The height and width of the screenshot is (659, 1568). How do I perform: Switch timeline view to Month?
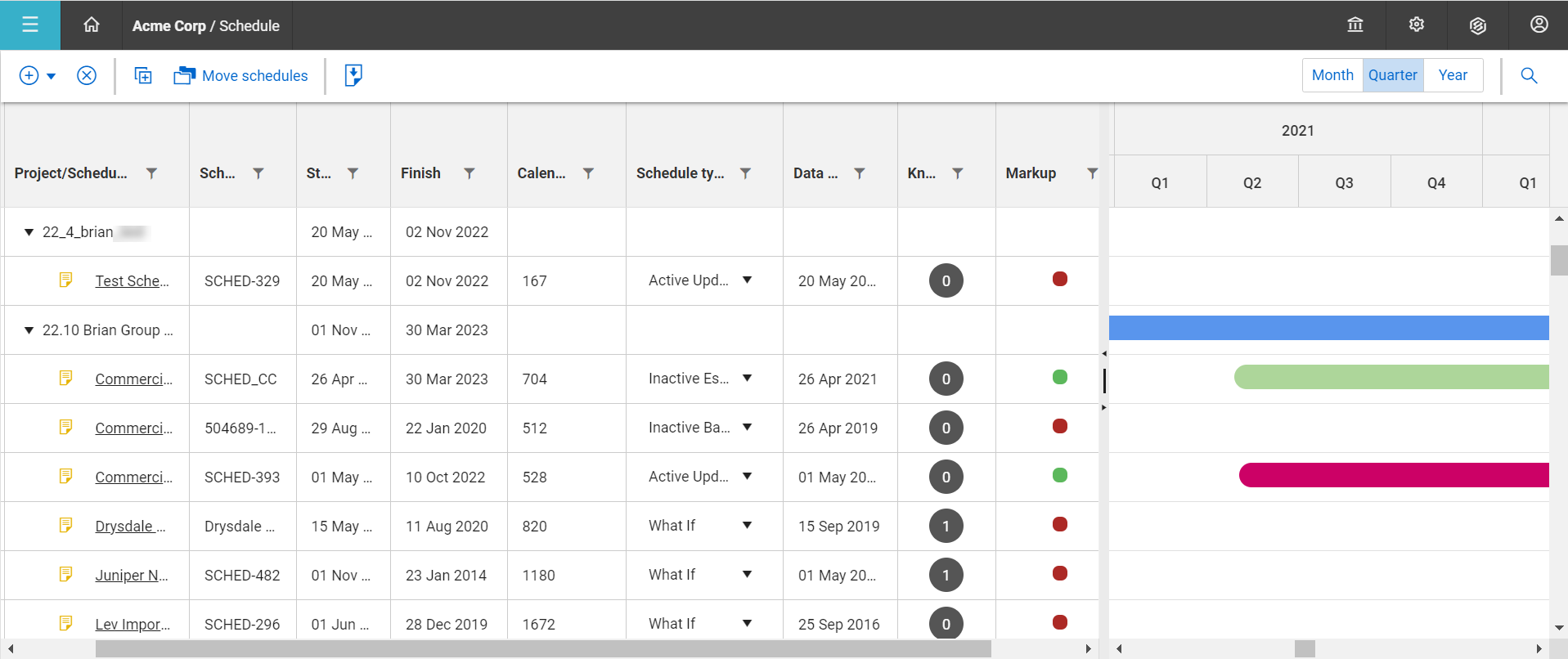coord(1332,75)
